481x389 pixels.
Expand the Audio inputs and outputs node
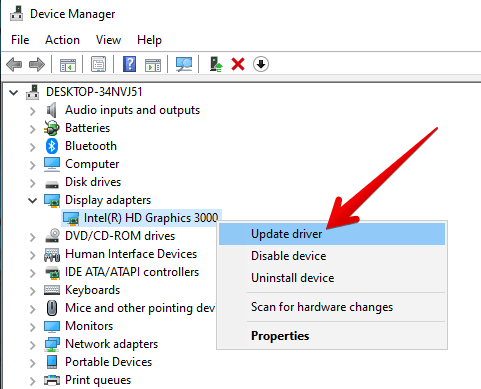(x=32, y=111)
